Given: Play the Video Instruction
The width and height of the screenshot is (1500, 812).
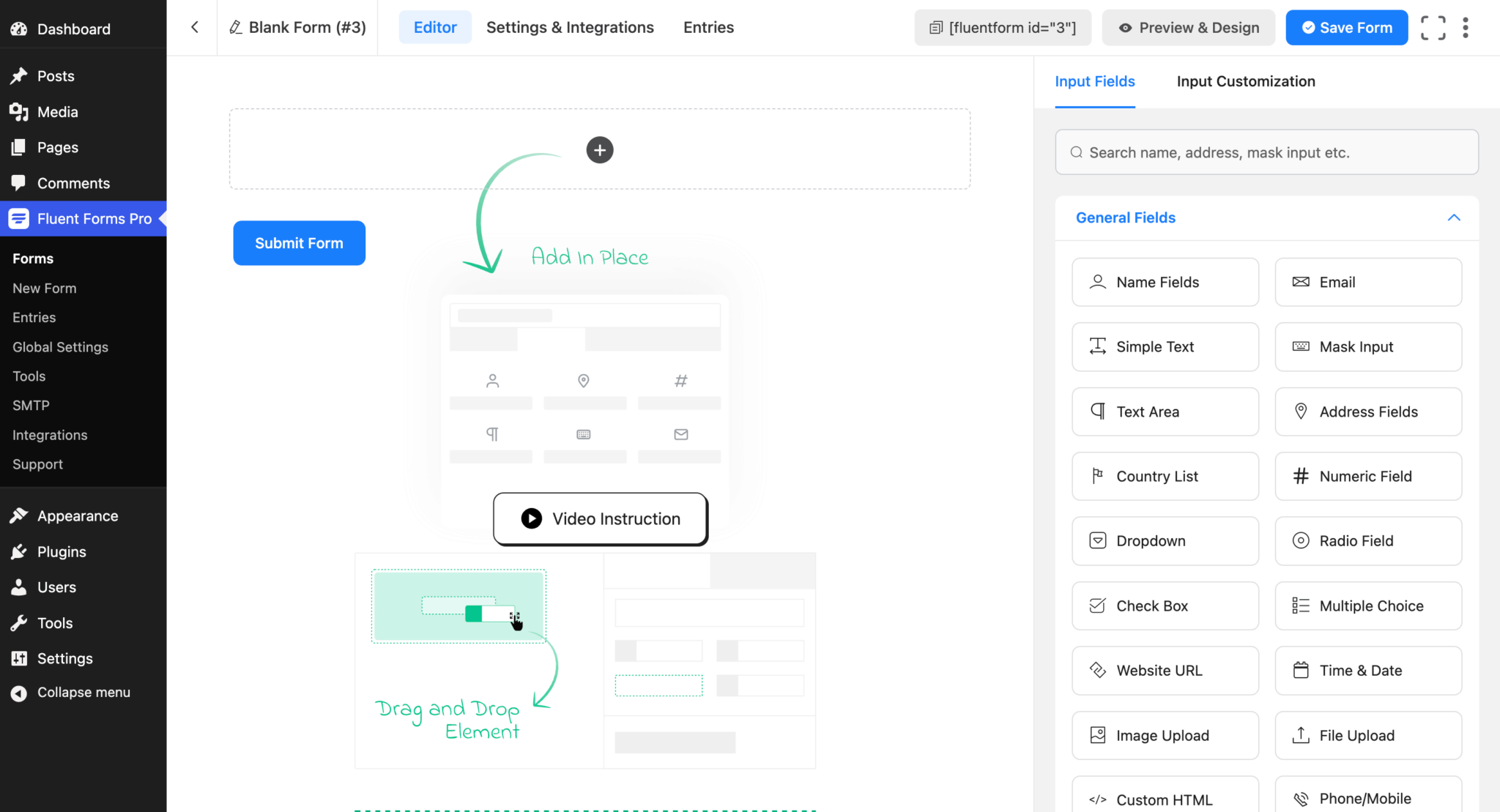Looking at the screenshot, I should [600, 518].
